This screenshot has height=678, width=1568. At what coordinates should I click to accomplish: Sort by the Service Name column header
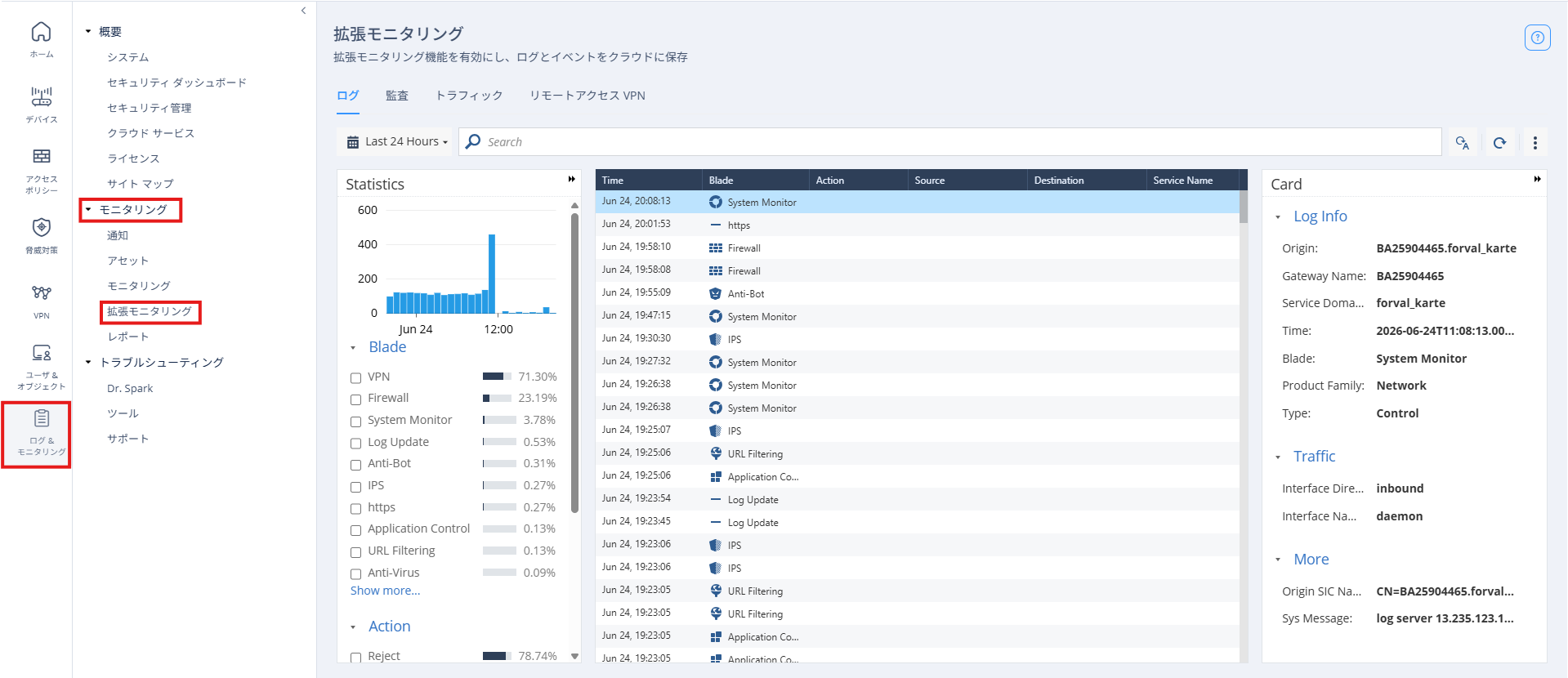point(1192,180)
